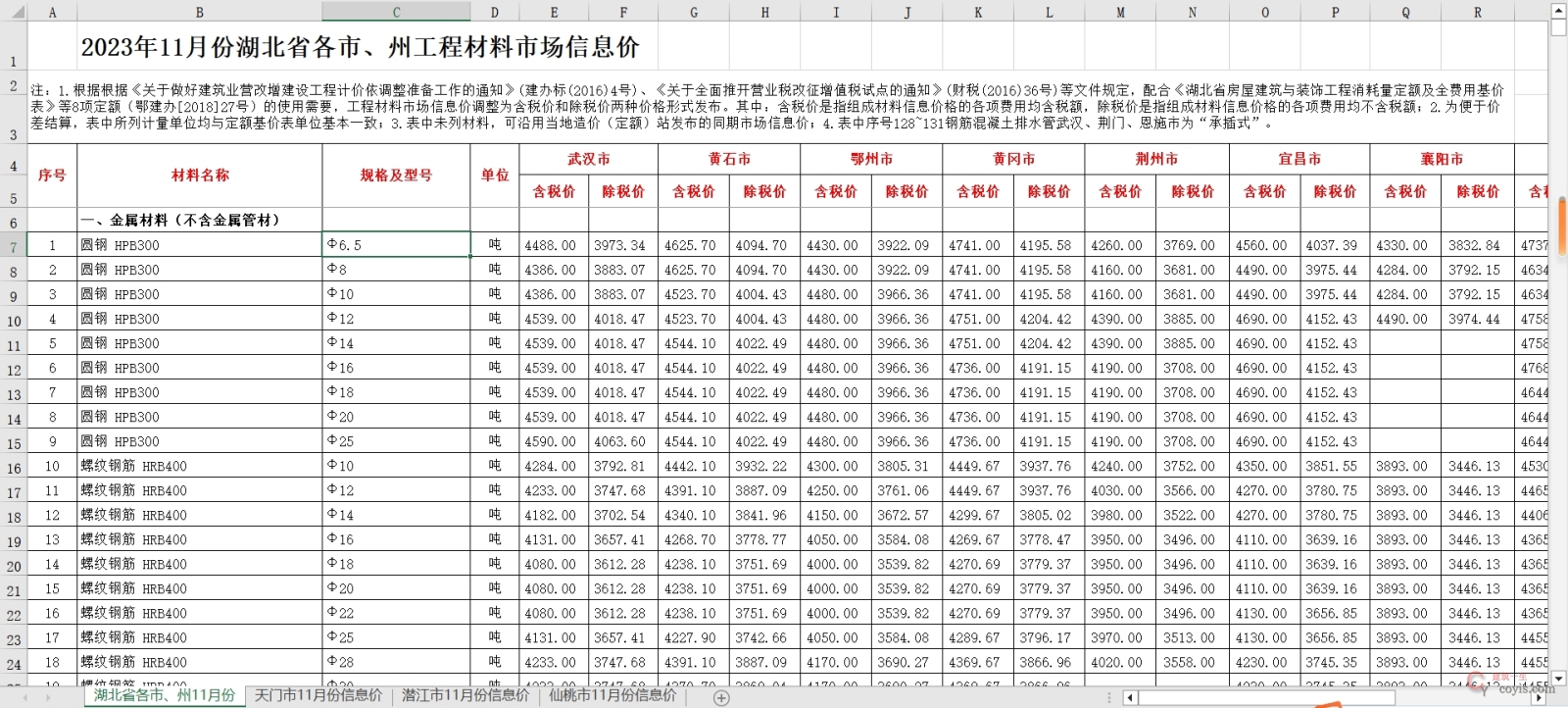Click the 材料名称 header cell
The width and height of the screenshot is (1568, 708).
click(200, 176)
